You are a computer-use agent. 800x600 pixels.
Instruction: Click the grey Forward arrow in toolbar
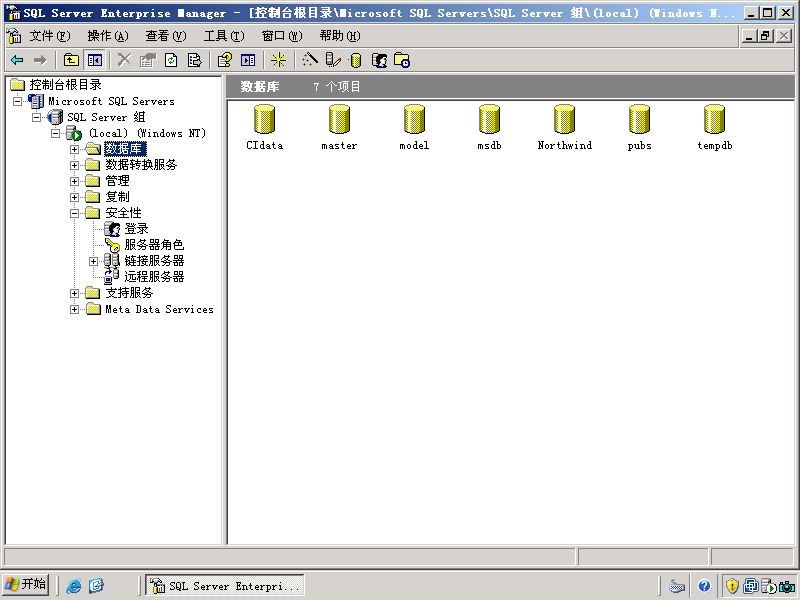pos(40,60)
